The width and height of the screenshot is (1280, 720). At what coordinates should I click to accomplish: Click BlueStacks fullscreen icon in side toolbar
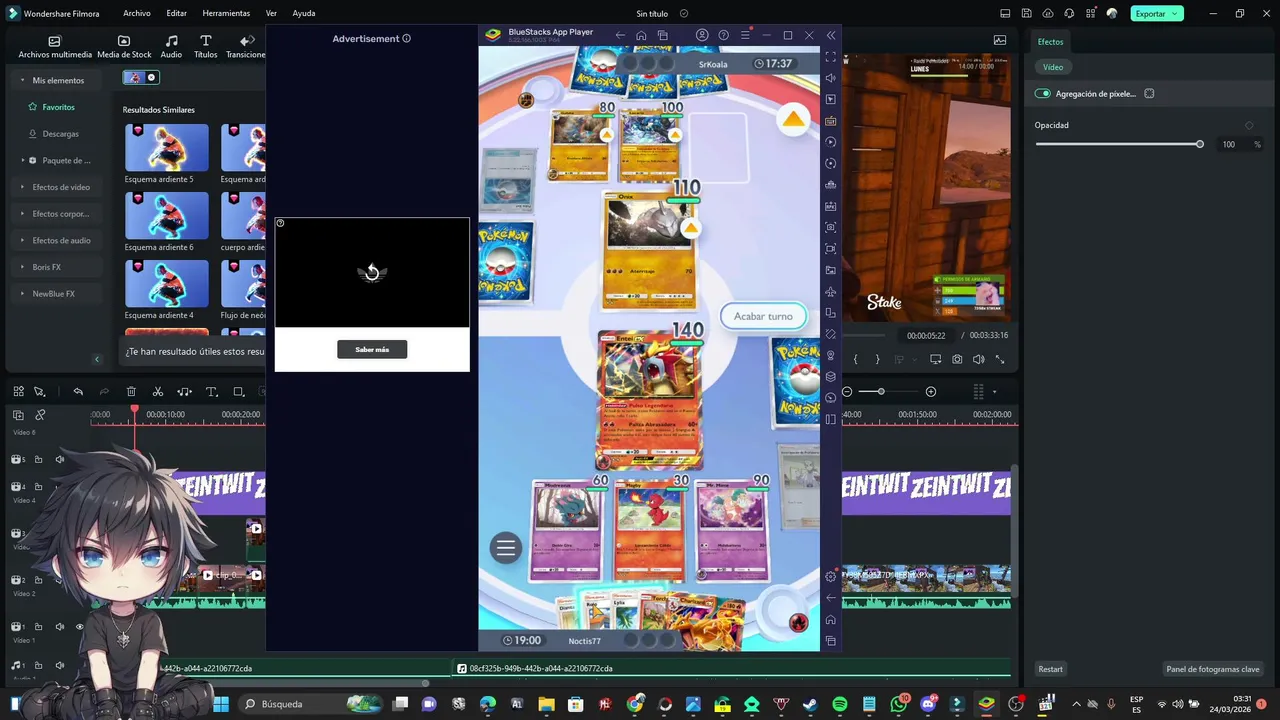831,57
